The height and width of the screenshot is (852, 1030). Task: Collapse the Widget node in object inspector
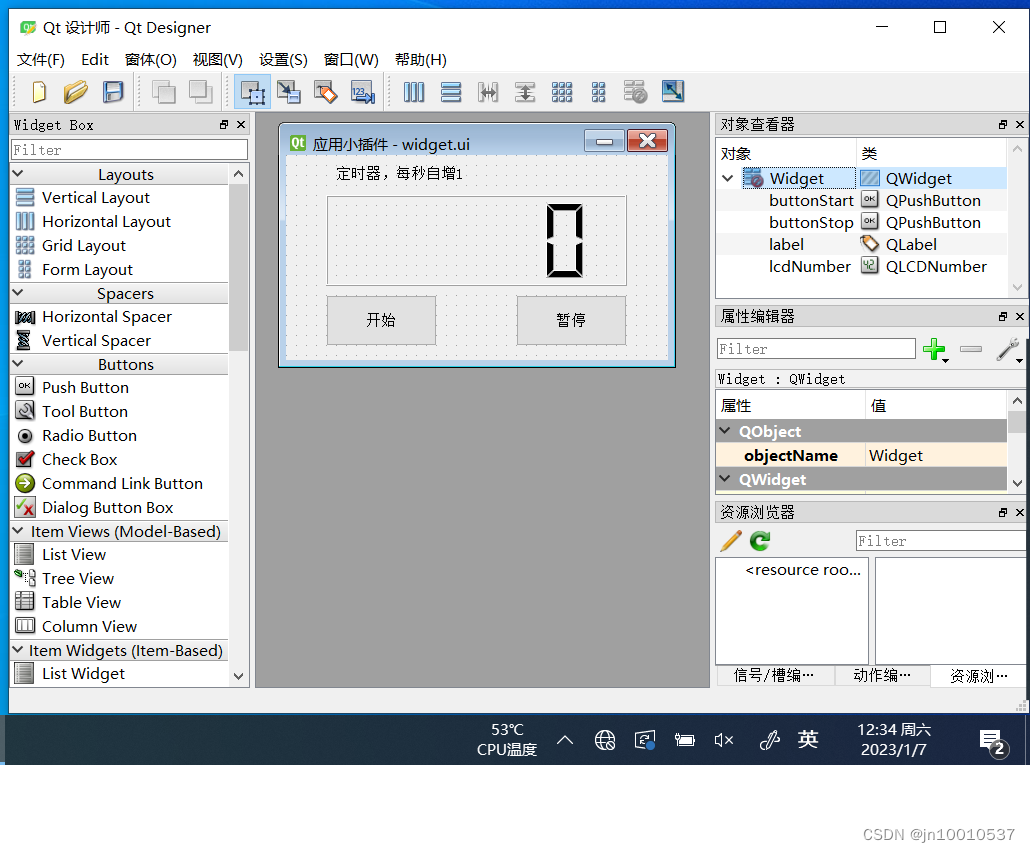725,177
